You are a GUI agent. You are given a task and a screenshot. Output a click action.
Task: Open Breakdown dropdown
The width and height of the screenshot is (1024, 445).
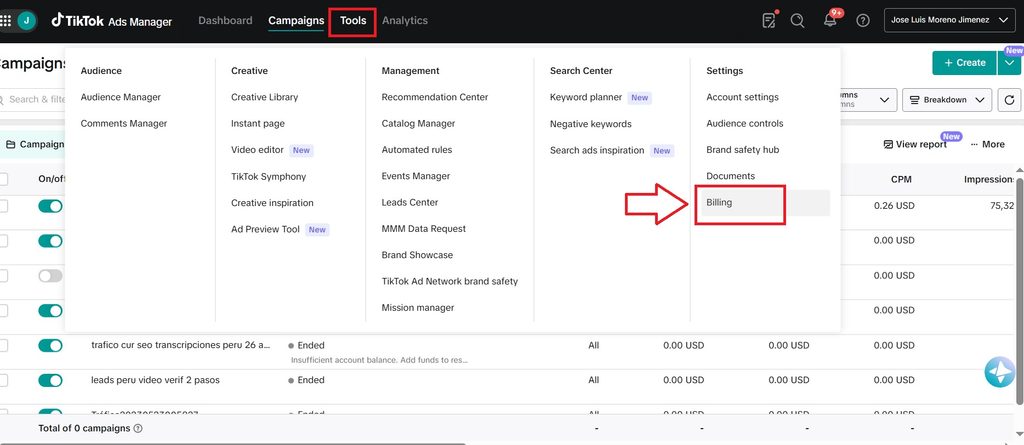pyautogui.click(x=947, y=100)
